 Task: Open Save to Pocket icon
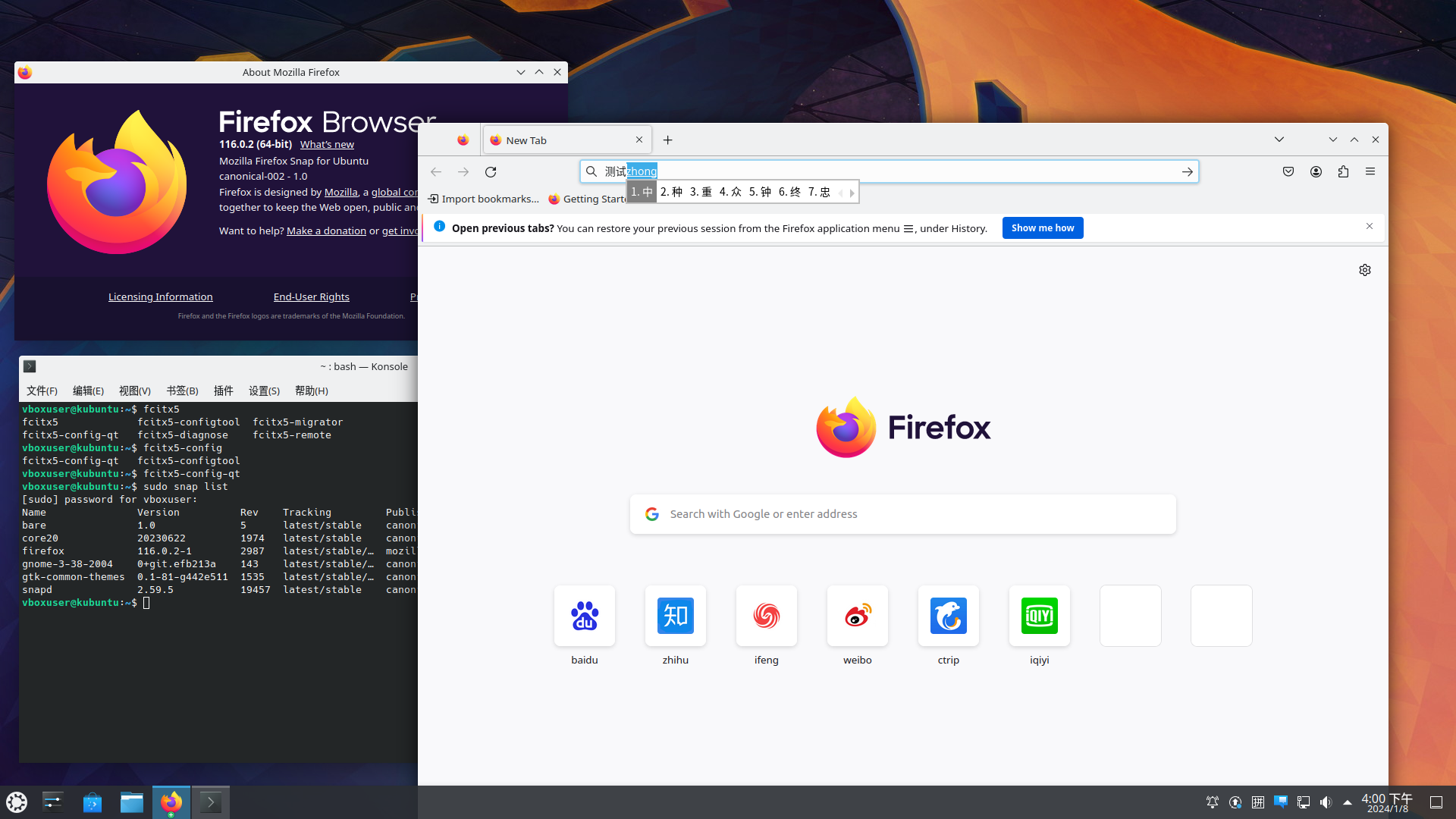tap(1288, 172)
